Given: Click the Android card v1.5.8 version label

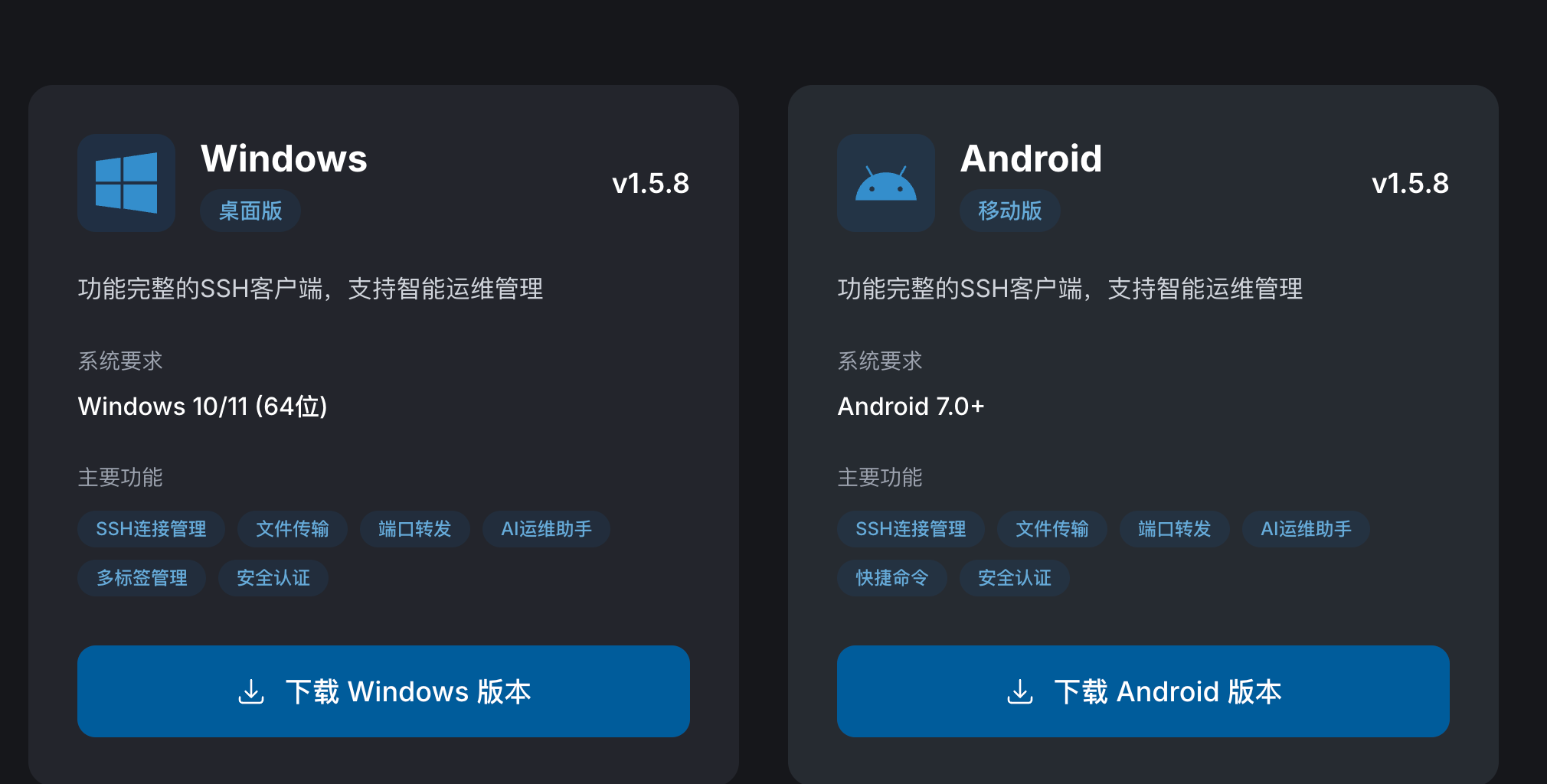Looking at the screenshot, I should point(1410,184).
